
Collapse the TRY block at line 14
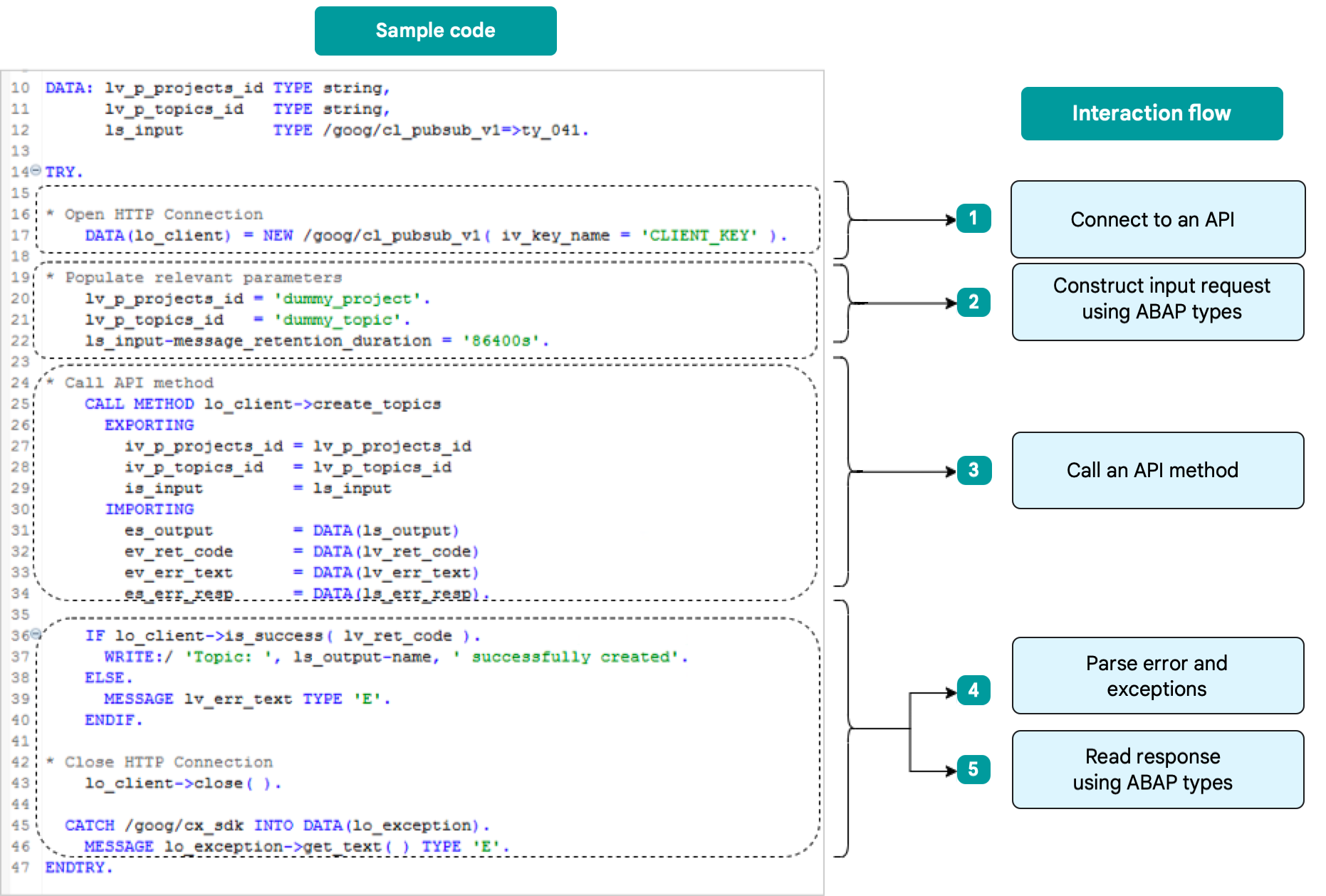pyautogui.click(x=36, y=171)
